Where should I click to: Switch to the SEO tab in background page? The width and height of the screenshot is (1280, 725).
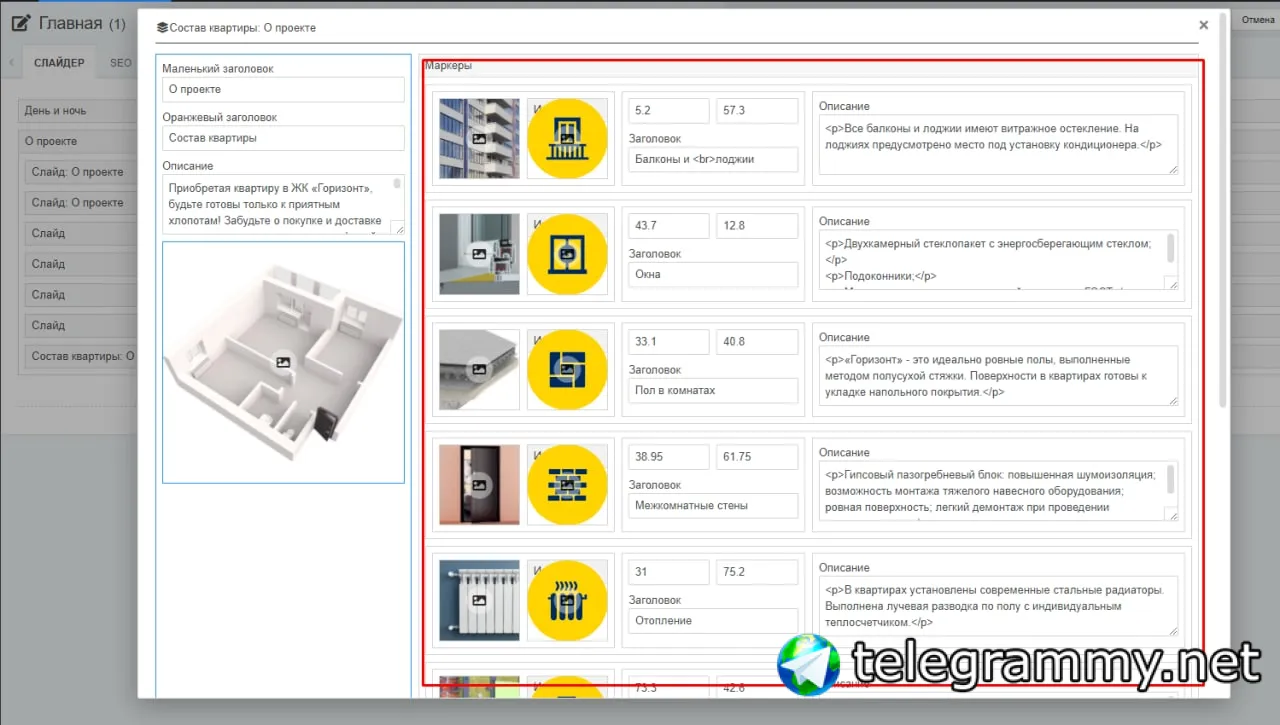tap(120, 63)
